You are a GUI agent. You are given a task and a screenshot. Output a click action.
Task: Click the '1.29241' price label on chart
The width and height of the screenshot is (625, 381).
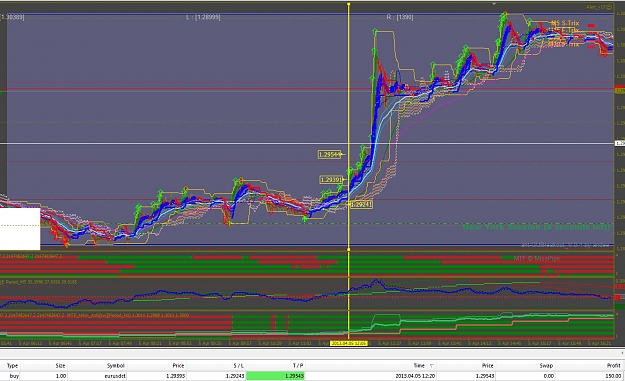[x=361, y=204]
